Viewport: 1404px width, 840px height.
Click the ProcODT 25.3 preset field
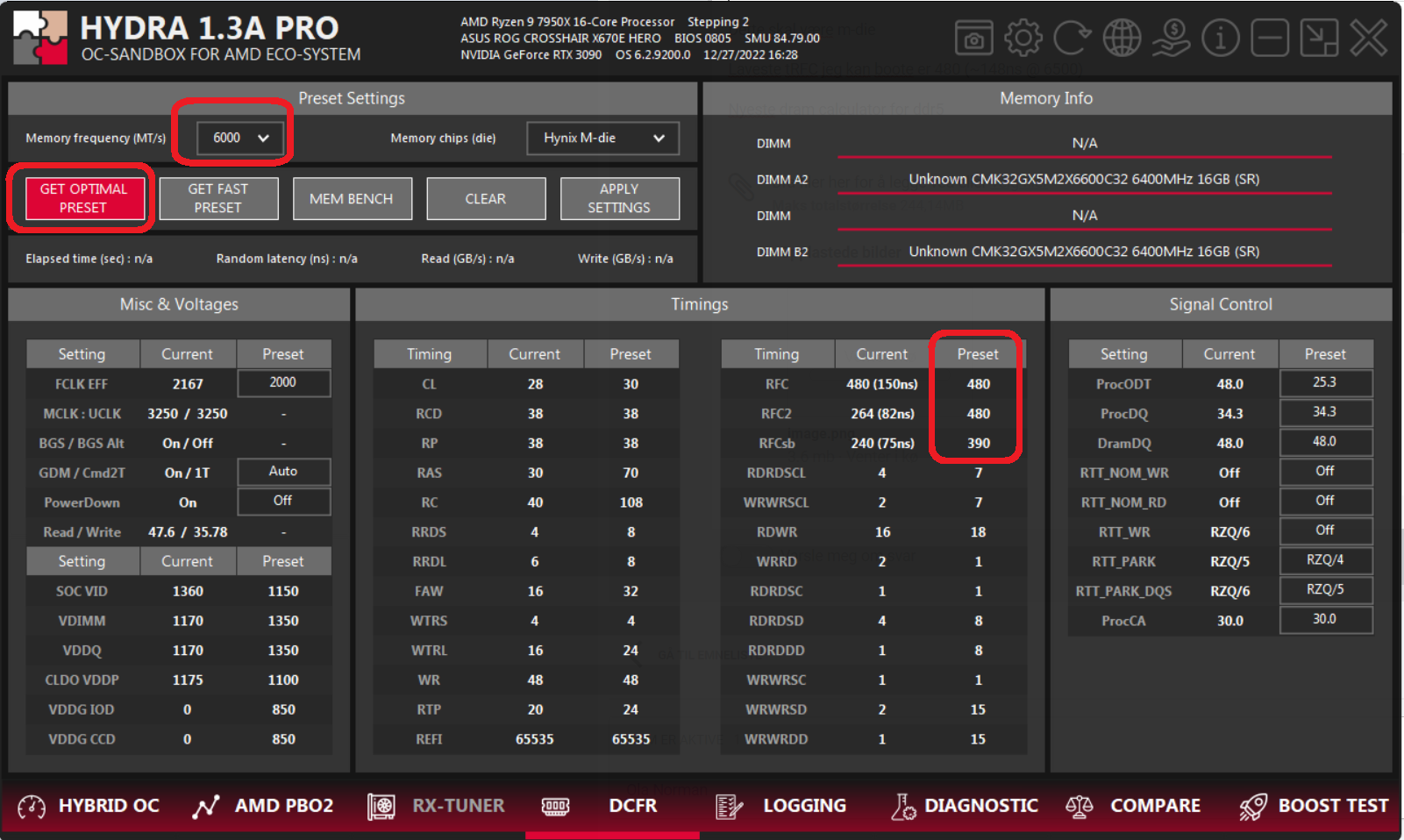(1326, 383)
